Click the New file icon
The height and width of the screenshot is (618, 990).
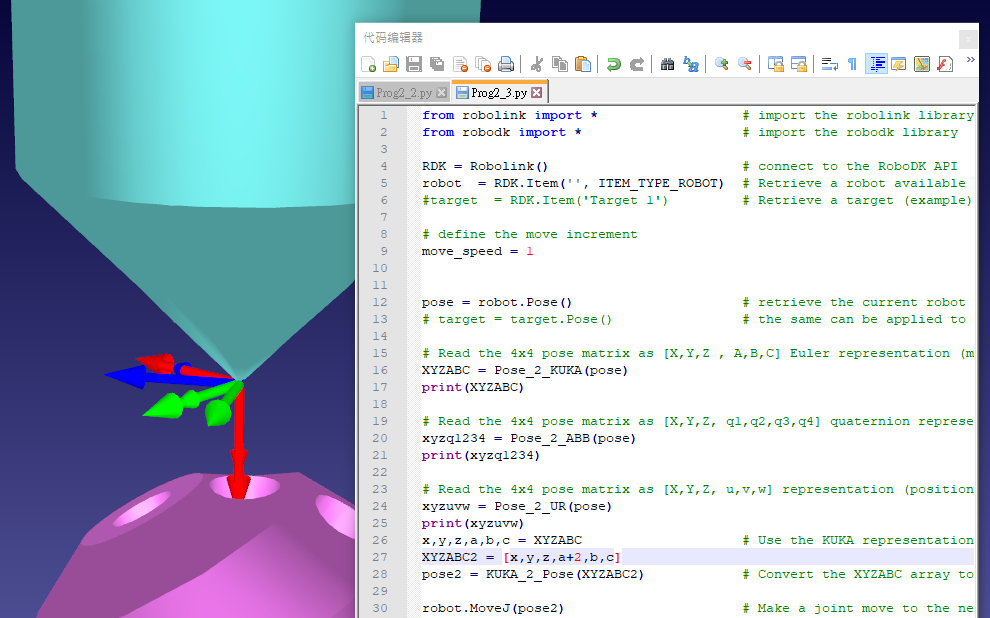click(369, 64)
